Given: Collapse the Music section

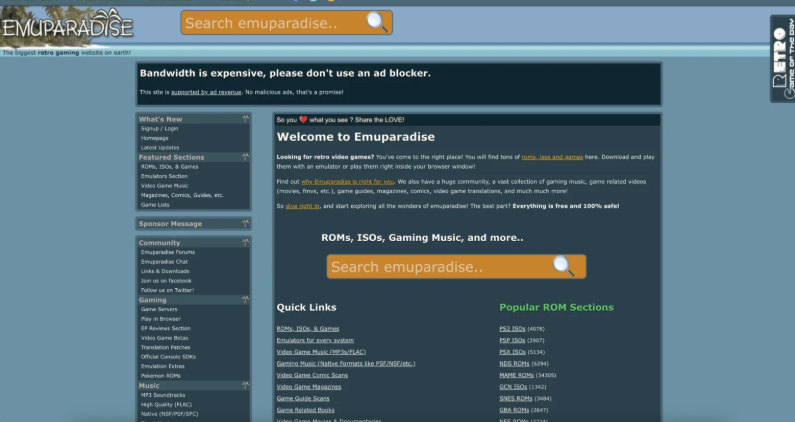Looking at the screenshot, I should (245, 385).
